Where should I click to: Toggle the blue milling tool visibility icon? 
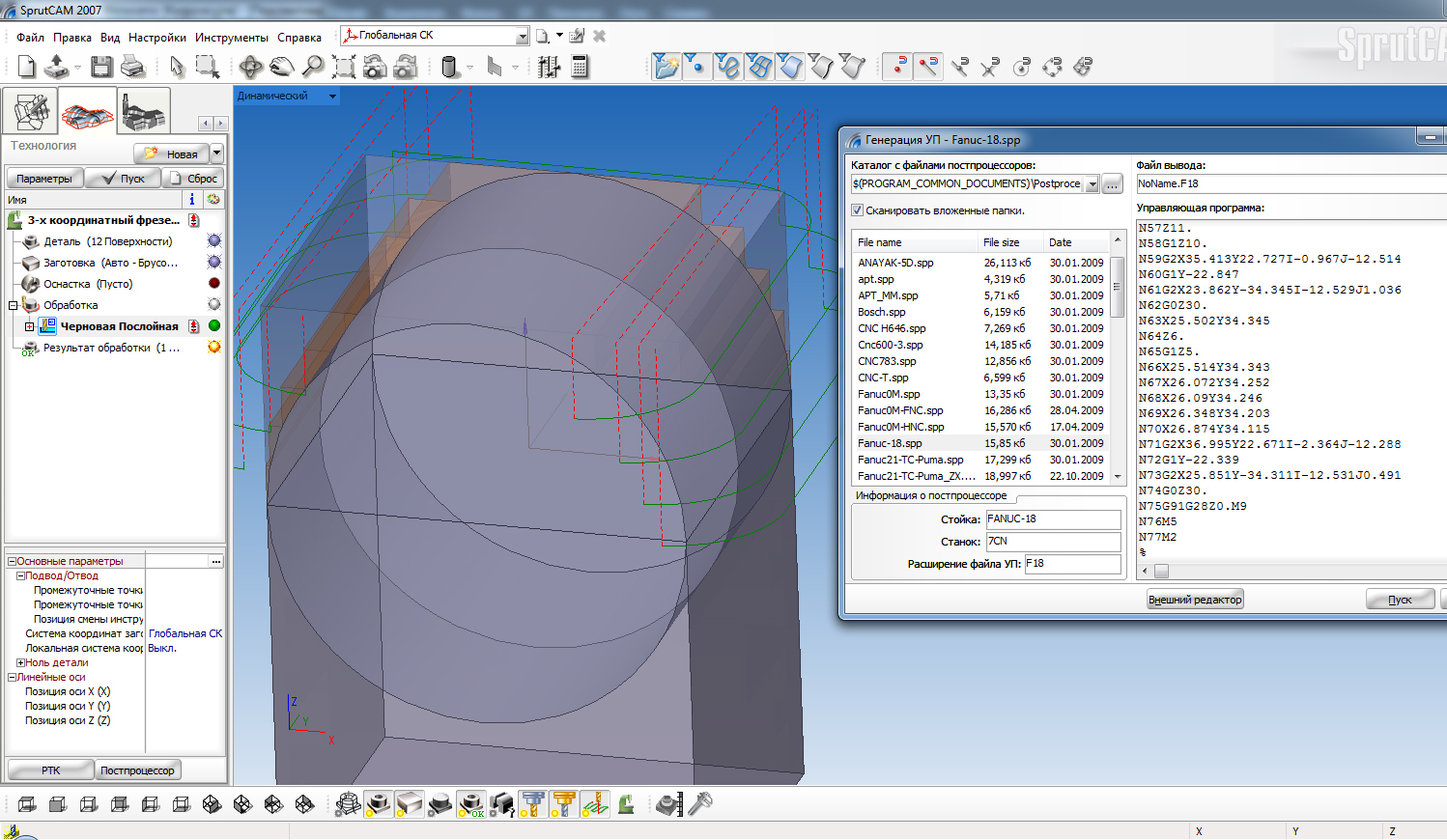pos(532,803)
